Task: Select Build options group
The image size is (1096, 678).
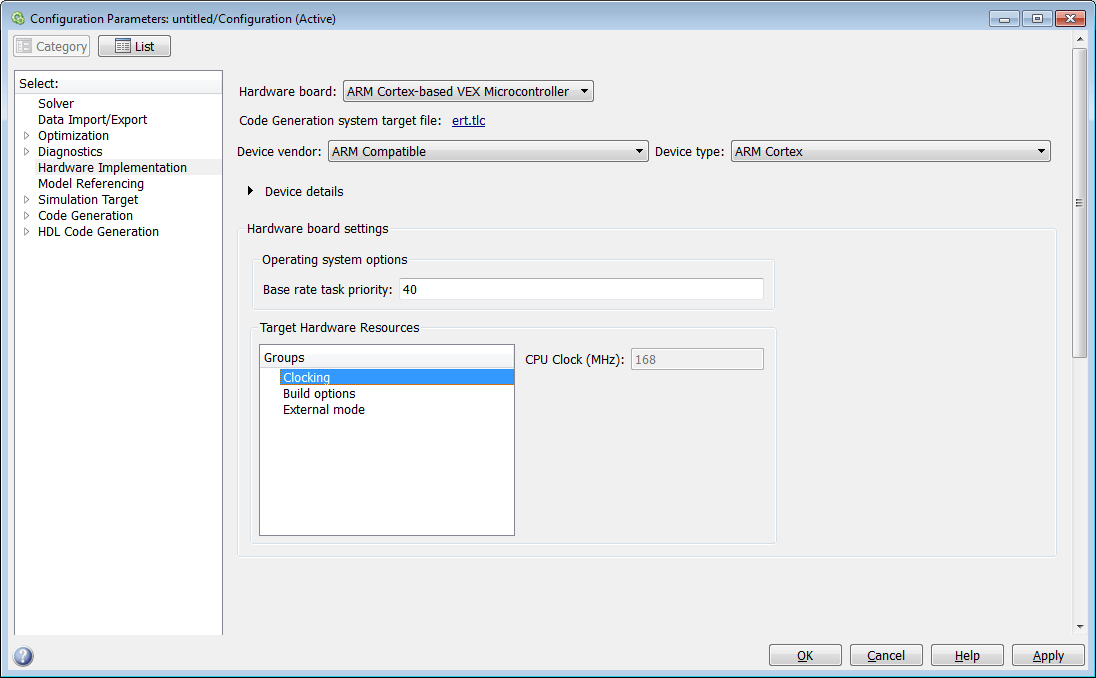Action: pos(319,394)
